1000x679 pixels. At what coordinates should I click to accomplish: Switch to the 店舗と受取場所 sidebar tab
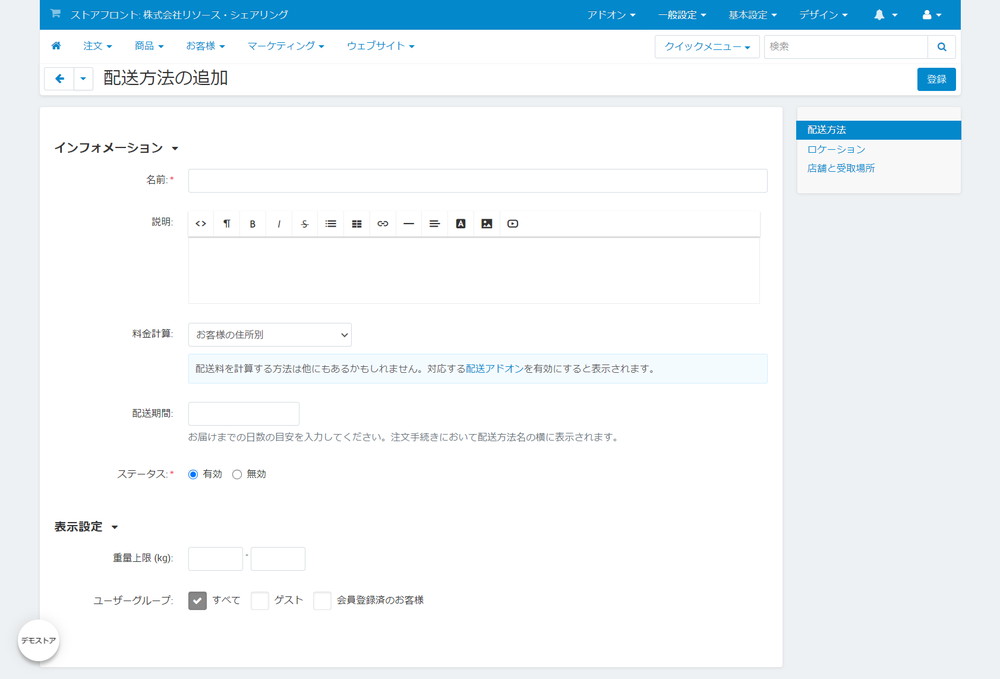click(841, 168)
